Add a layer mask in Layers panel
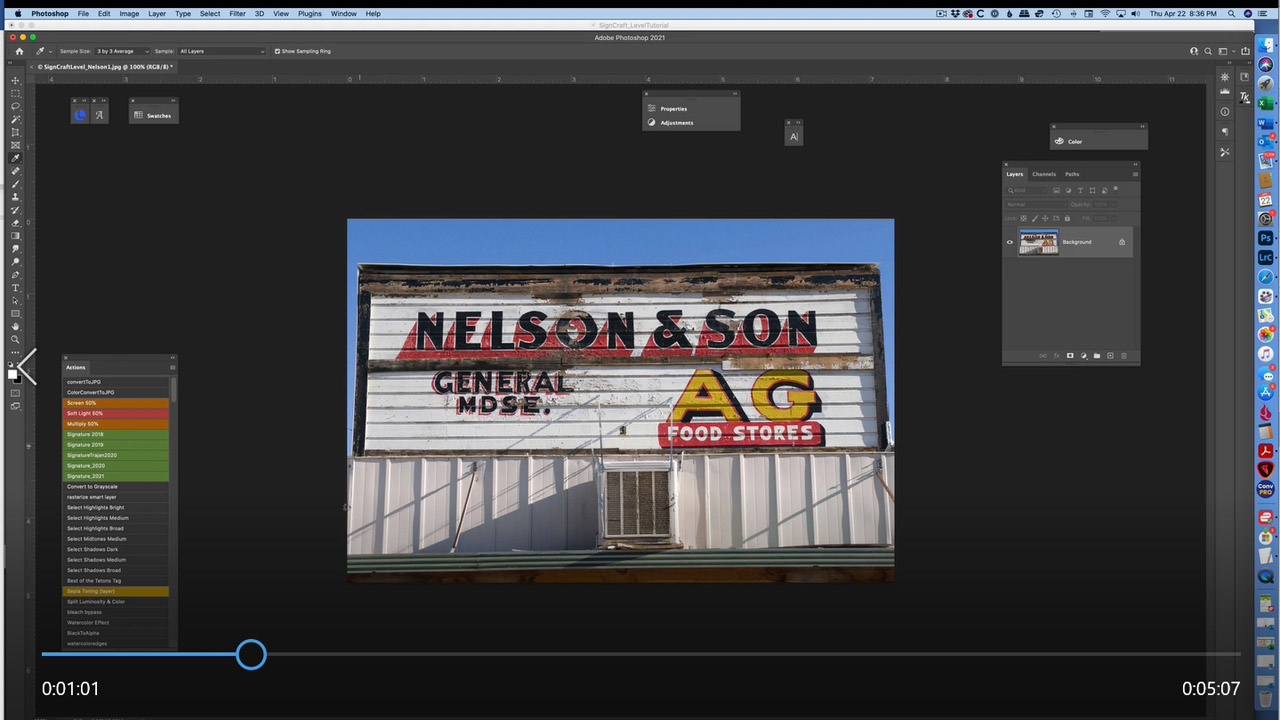1280x720 pixels. pos(1070,355)
